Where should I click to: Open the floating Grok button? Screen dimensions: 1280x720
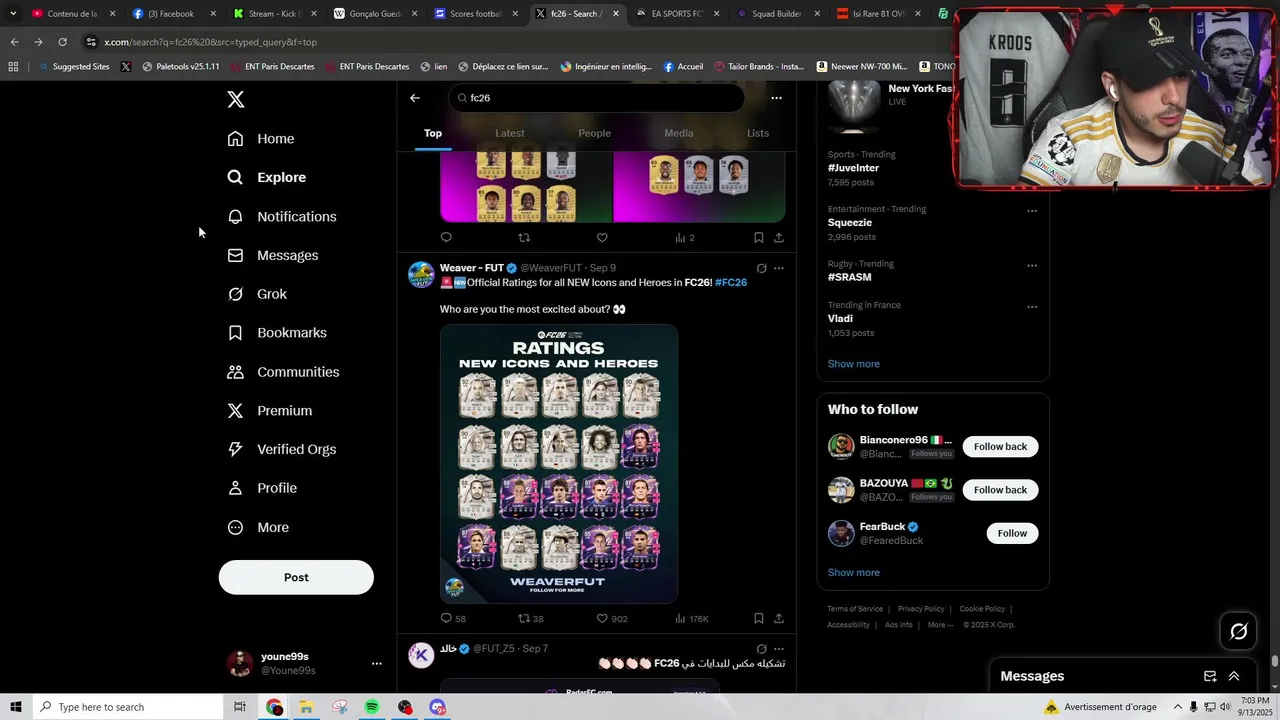[1238, 631]
